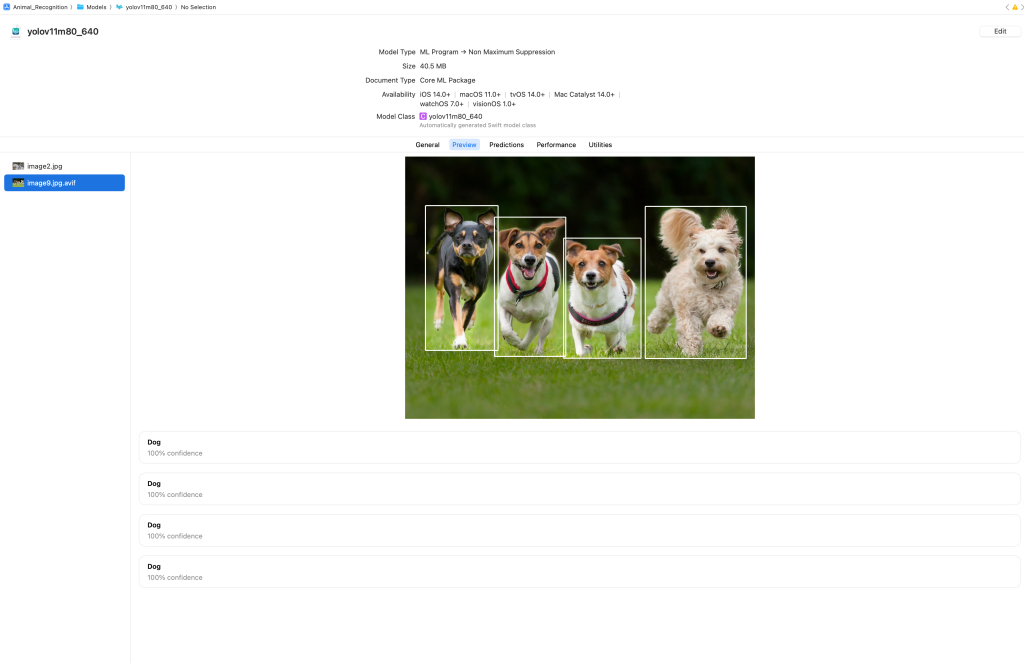Select the second Dog prediction row
The width and height of the screenshot is (1024, 663).
(x=579, y=489)
